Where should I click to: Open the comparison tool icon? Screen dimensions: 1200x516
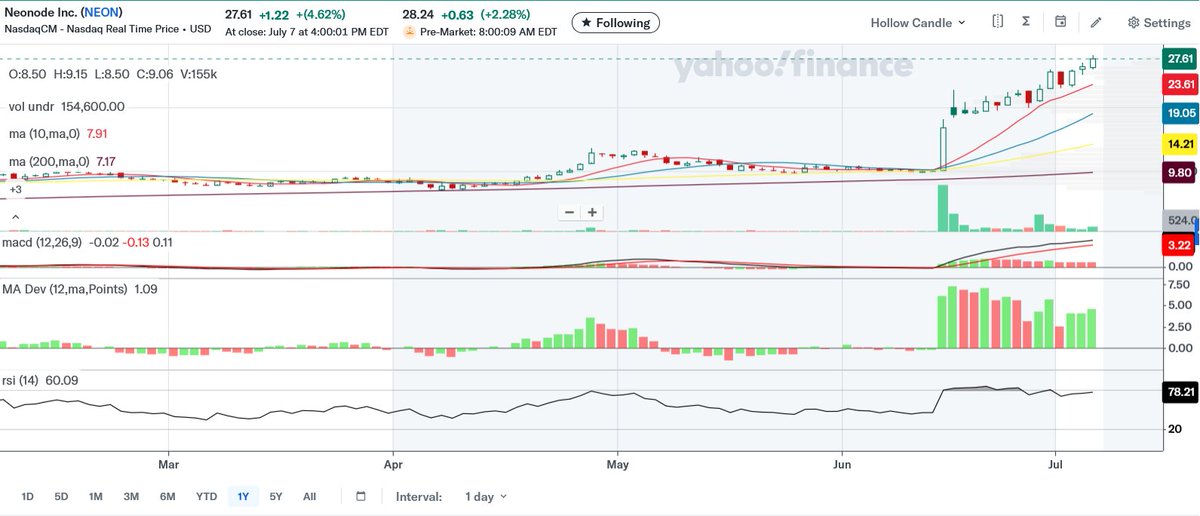[998, 22]
